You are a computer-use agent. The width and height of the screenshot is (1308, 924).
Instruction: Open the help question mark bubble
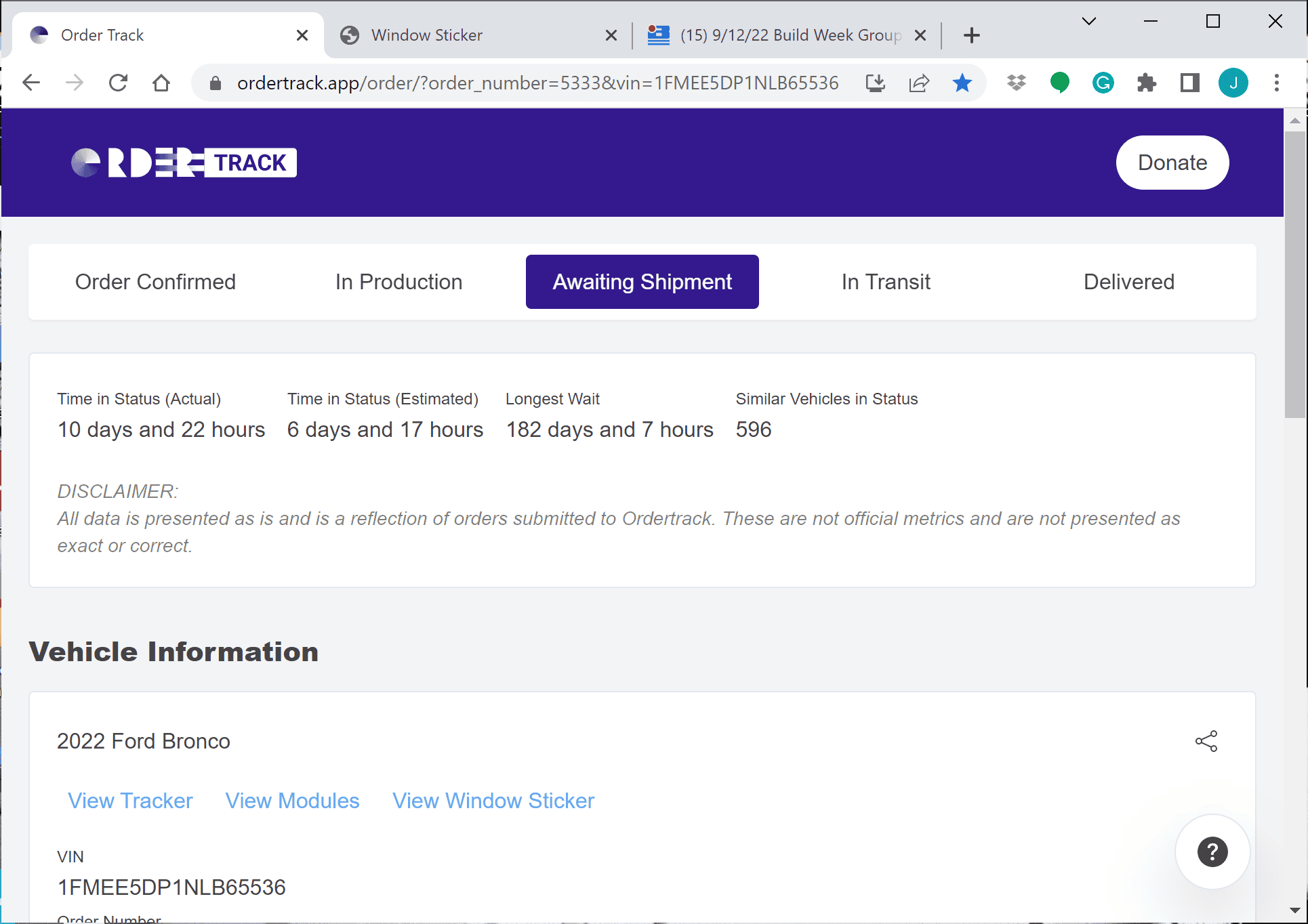(1212, 852)
